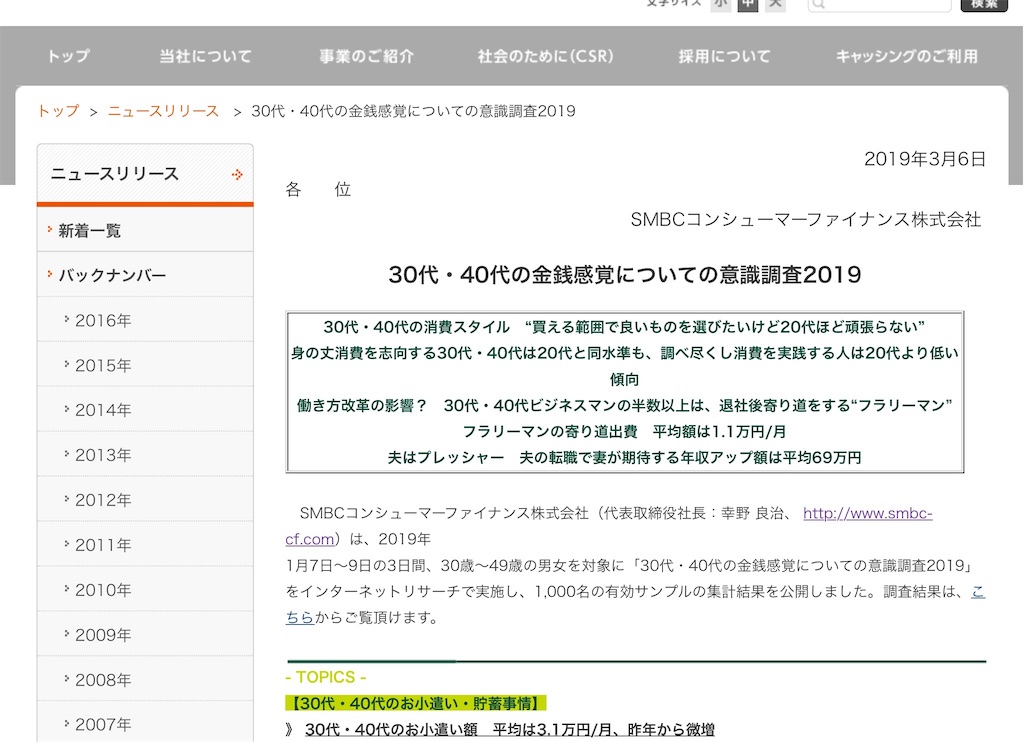1024x742 pixels.
Task: Set font size to 小 (small)
Action: point(720,5)
